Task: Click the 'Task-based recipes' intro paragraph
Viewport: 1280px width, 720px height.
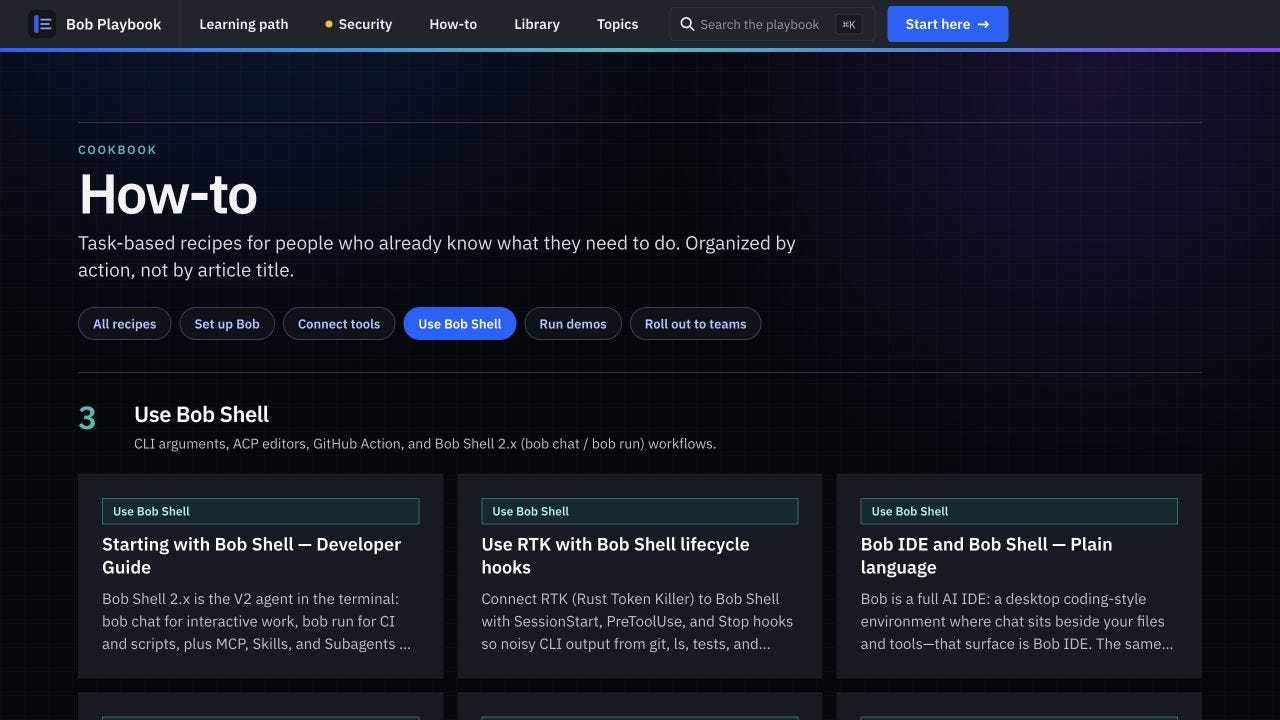Action: point(437,256)
